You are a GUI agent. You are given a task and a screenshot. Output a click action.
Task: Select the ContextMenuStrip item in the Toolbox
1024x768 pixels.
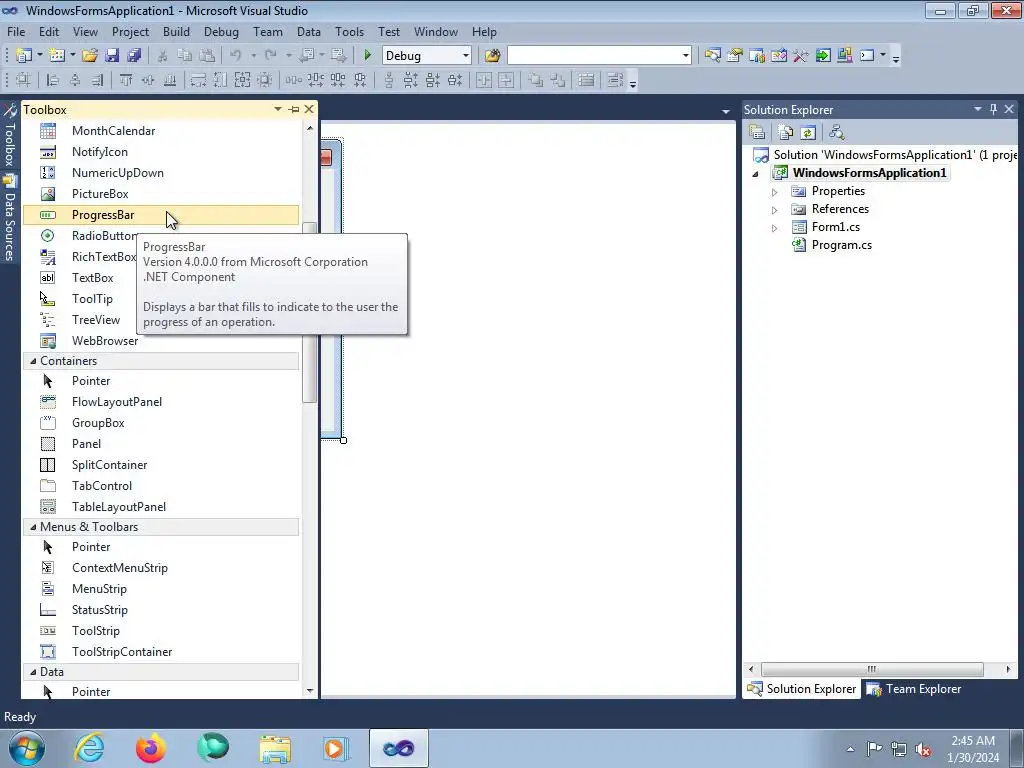(161, 568)
